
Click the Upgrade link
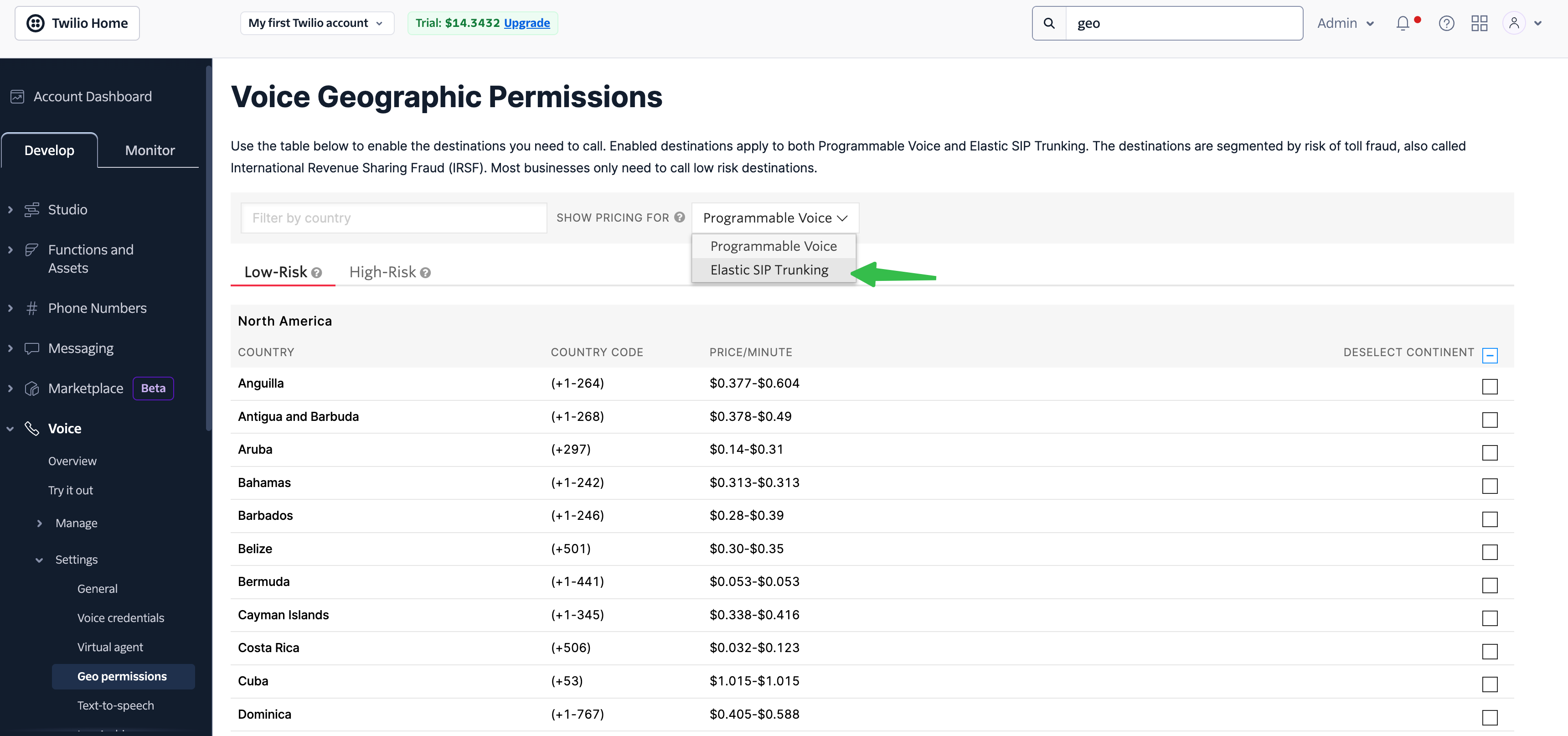pos(526,23)
